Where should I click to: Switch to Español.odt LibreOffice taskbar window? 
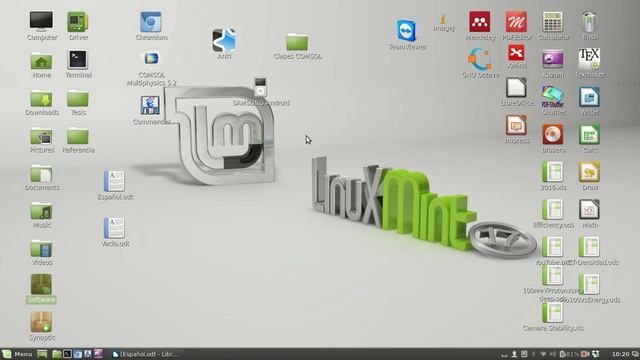[146, 354]
